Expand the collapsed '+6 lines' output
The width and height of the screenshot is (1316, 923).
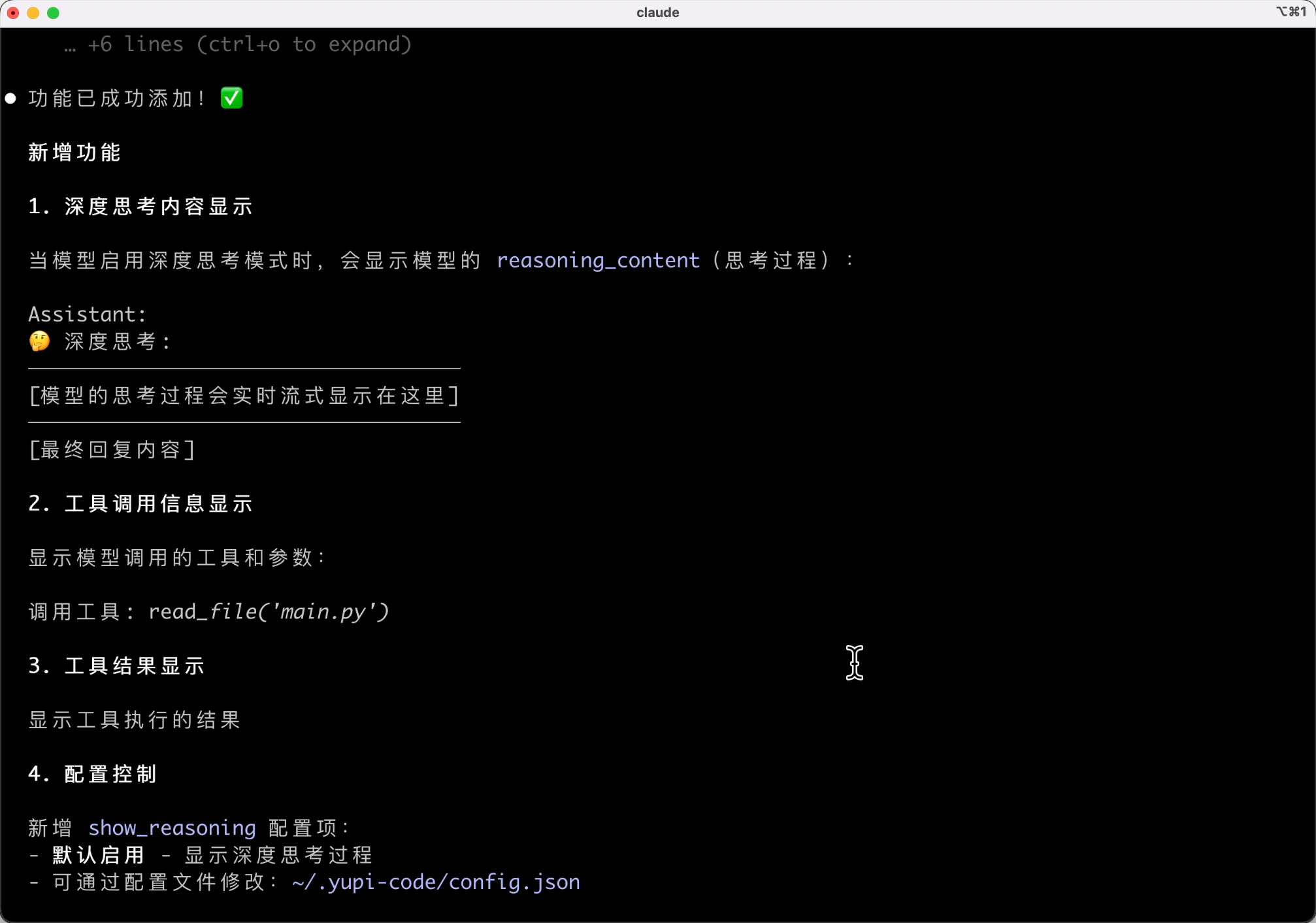(x=239, y=44)
